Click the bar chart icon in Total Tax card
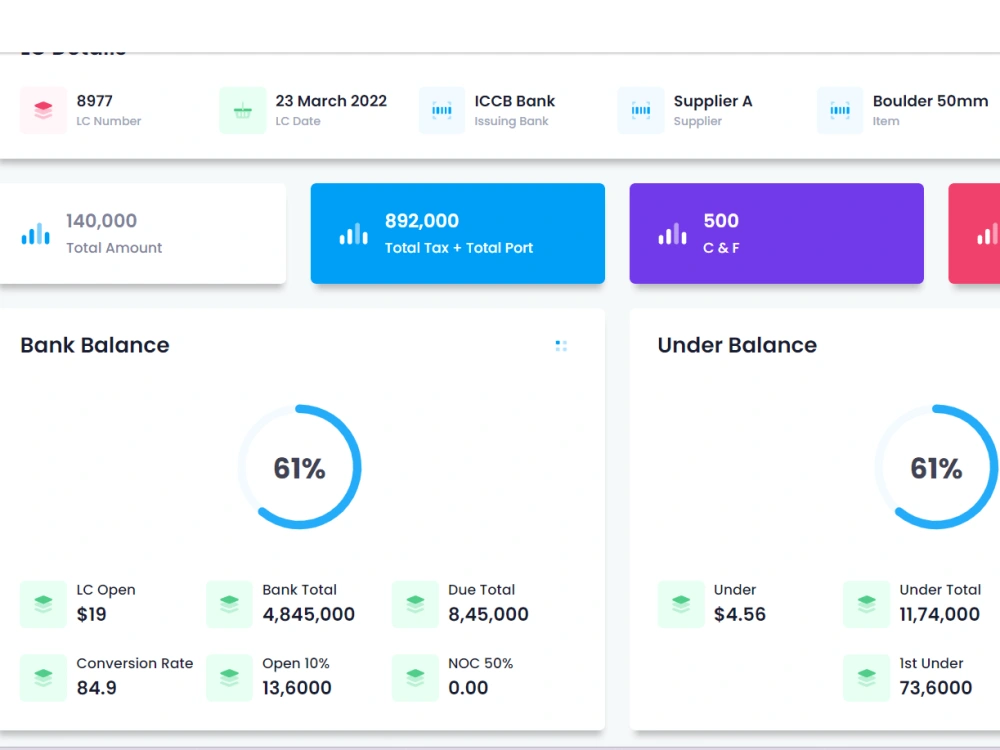 point(354,233)
